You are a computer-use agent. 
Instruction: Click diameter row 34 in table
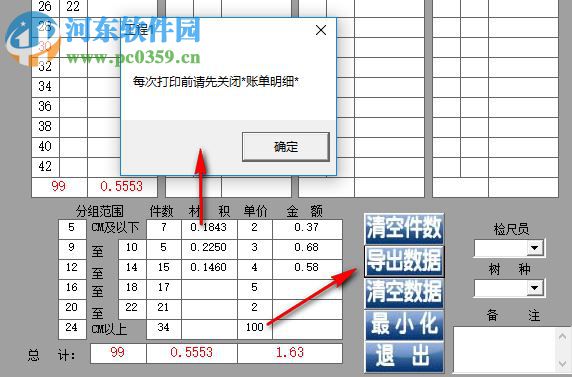(45, 87)
